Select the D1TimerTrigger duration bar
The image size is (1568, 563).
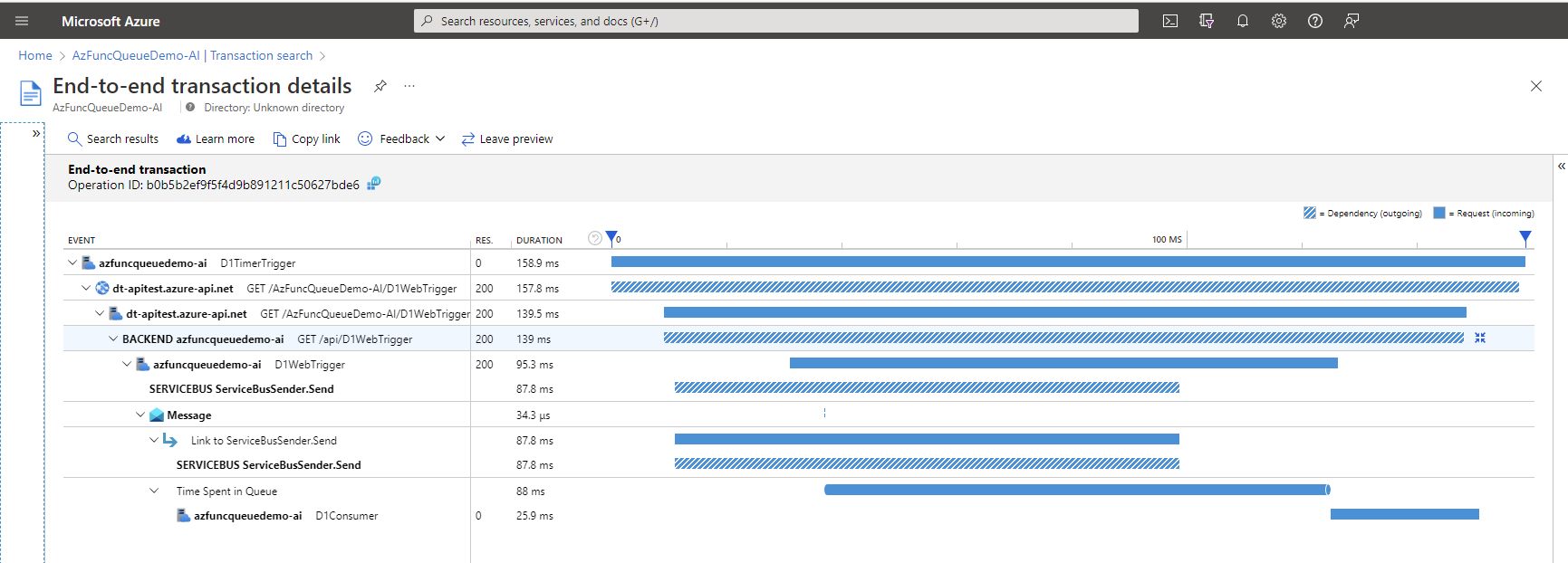1068,262
